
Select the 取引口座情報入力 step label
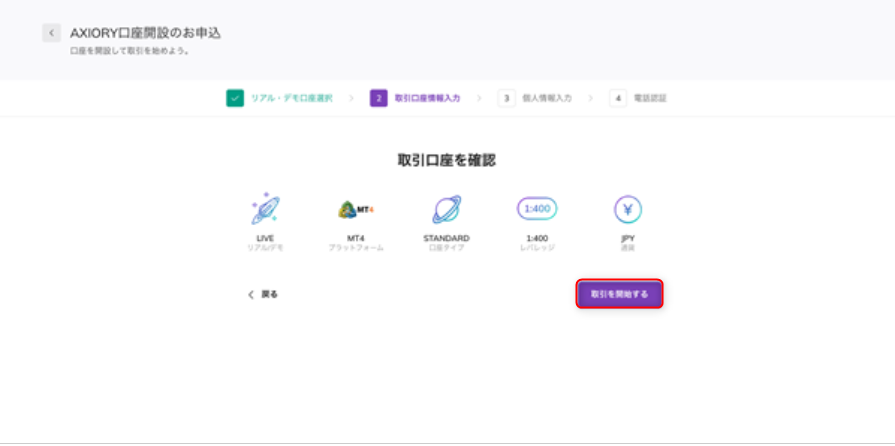click(428, 98)
